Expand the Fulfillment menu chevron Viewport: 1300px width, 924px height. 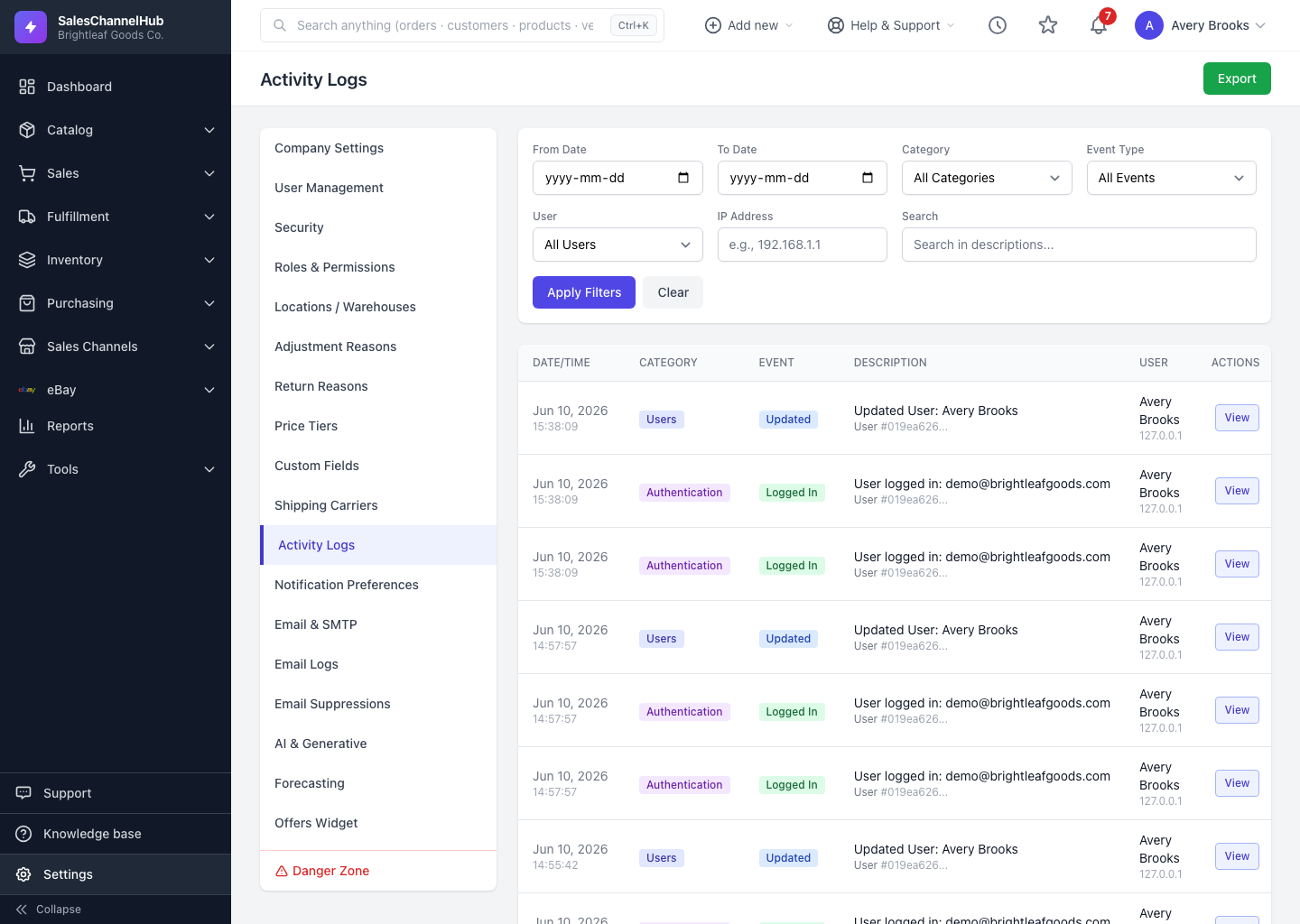tap(209, 217)
